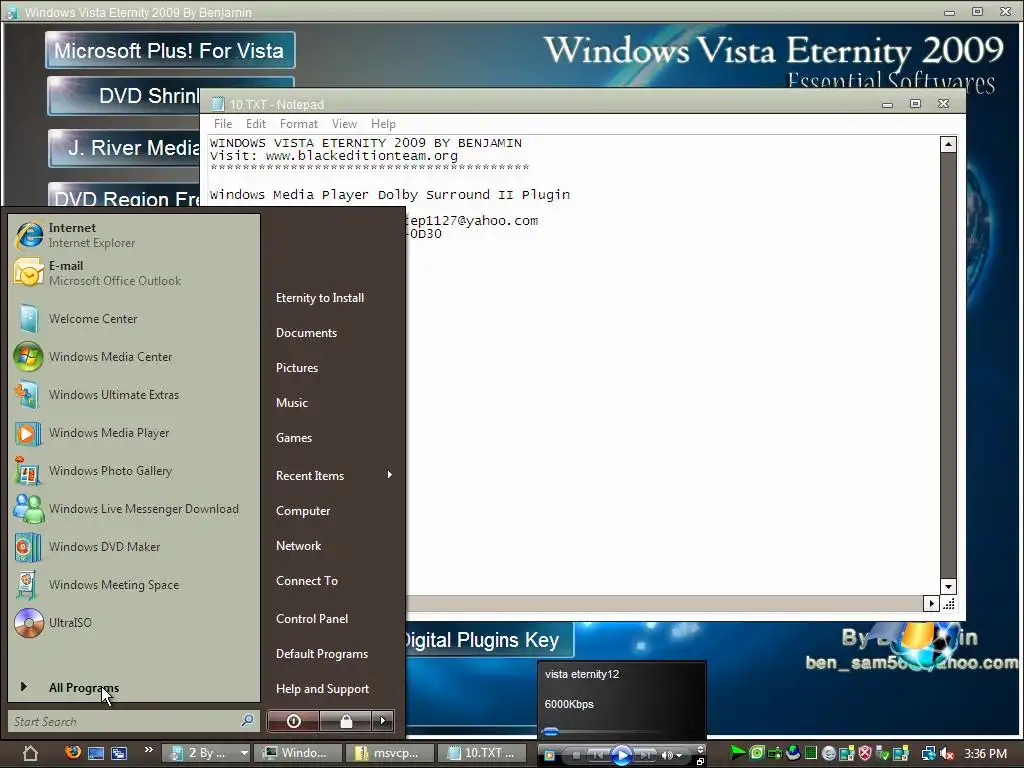
Task: Open Documents from Start menu
Action: click(306, 333)
